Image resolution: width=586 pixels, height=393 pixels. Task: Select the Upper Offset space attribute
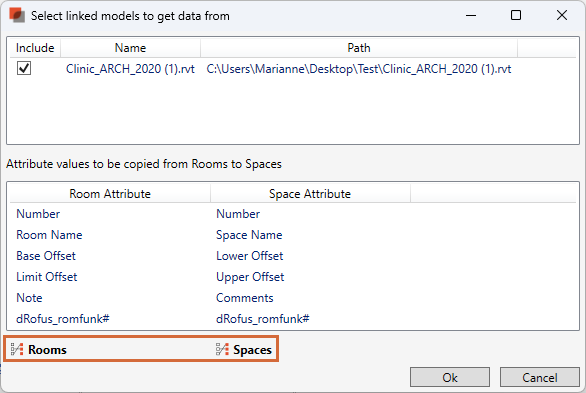[x=250, y=277]
